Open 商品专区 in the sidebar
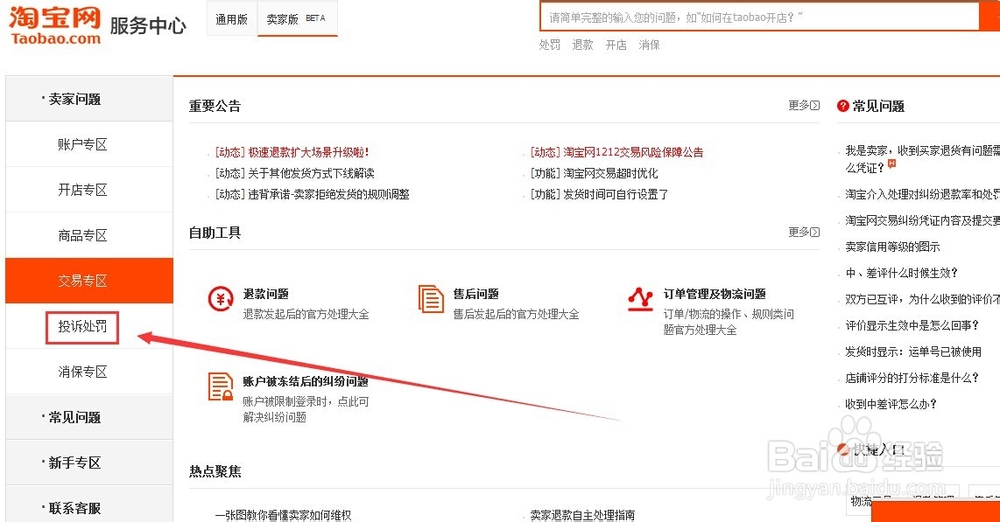The image size is (1000, 522). (x=89, y=235)
